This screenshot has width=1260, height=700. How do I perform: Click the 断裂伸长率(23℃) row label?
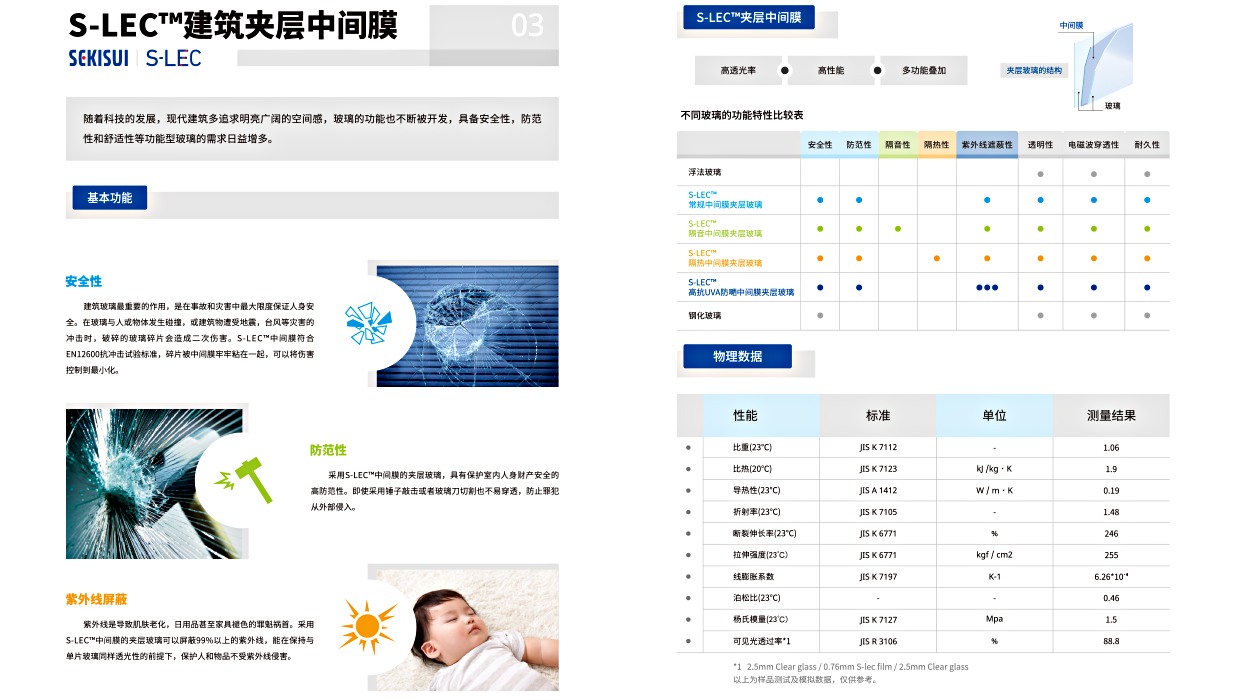click(765, 533)
